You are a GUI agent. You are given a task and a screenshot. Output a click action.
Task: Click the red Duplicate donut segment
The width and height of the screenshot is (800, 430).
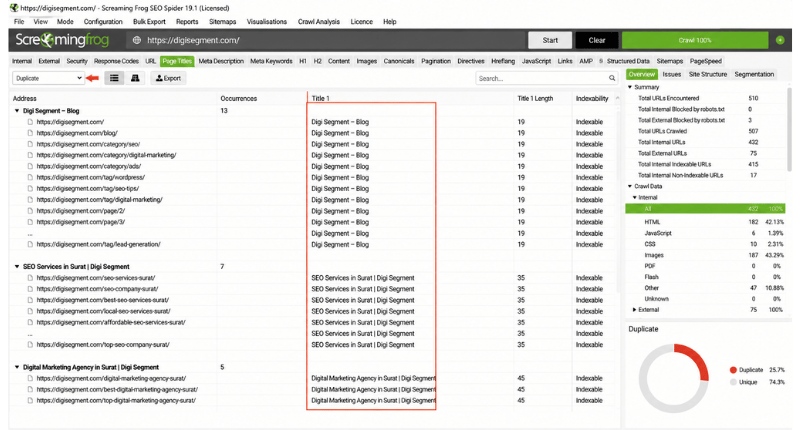pos(696,360)
